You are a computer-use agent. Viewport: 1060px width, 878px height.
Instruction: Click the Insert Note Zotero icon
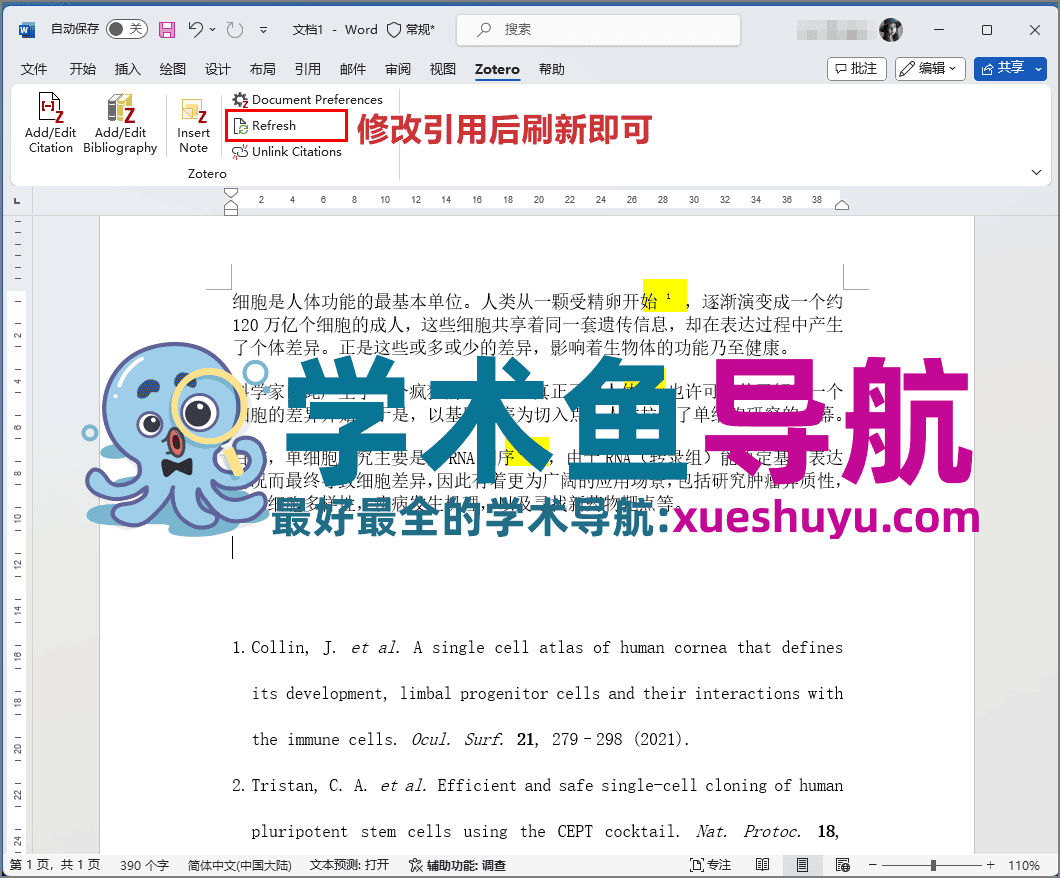click(x=193, y=124)
